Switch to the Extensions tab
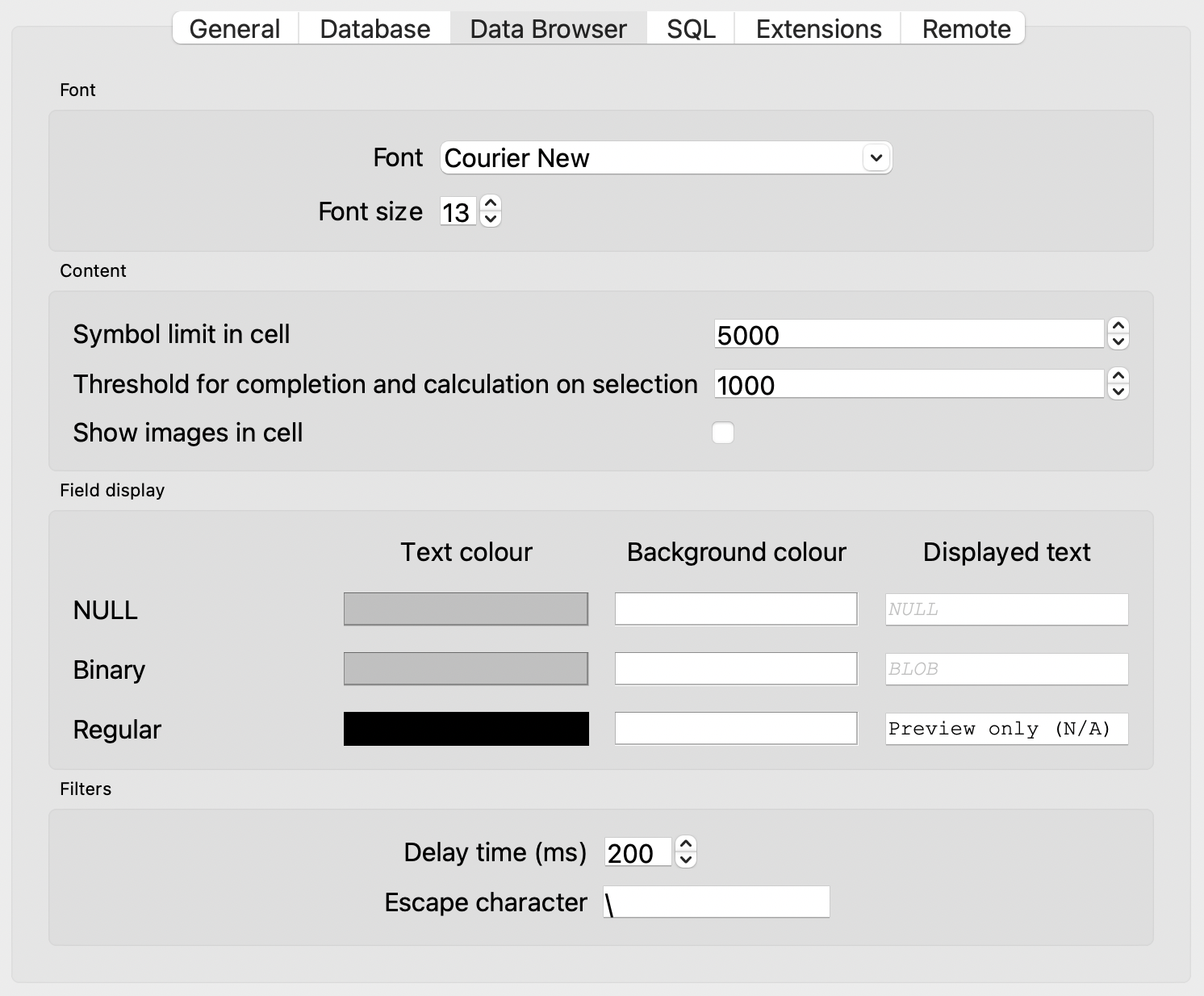 pyautogui.click(x=817, y=28)
